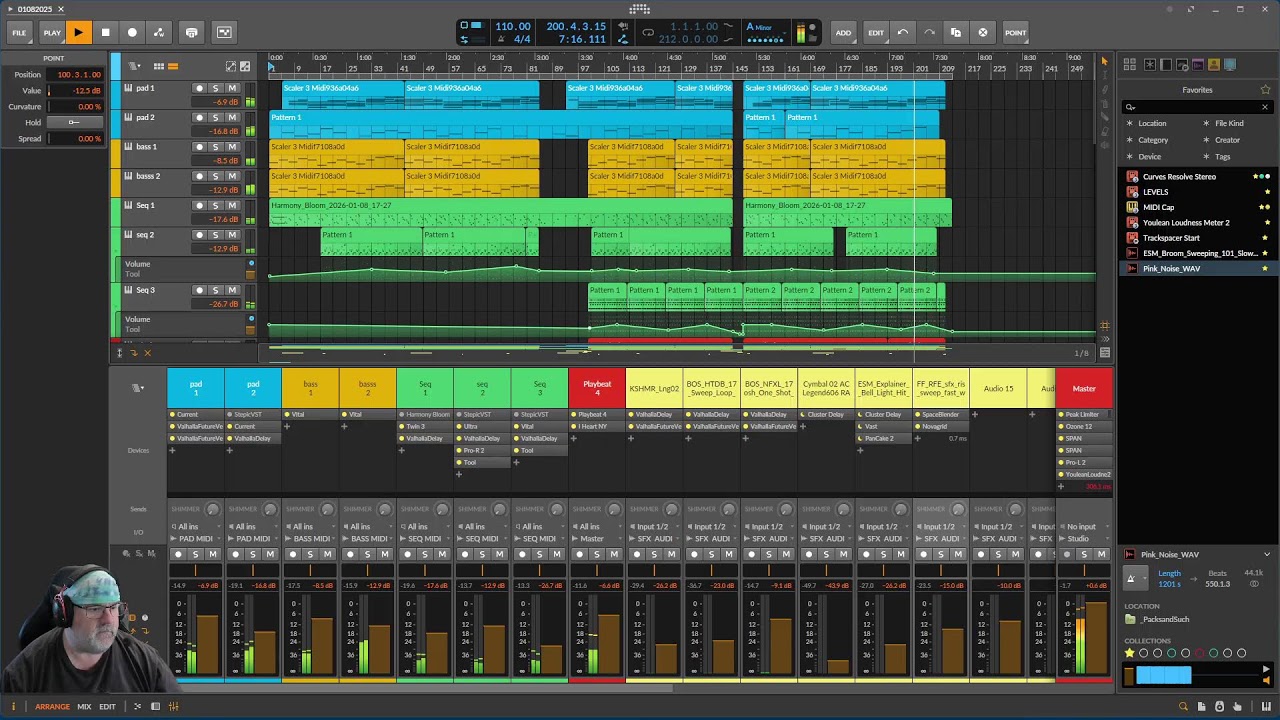Click the duplicate icon in the toolbar
Image resolution: width=1280 pixels, height=720 pixels.
click(956, 32)
